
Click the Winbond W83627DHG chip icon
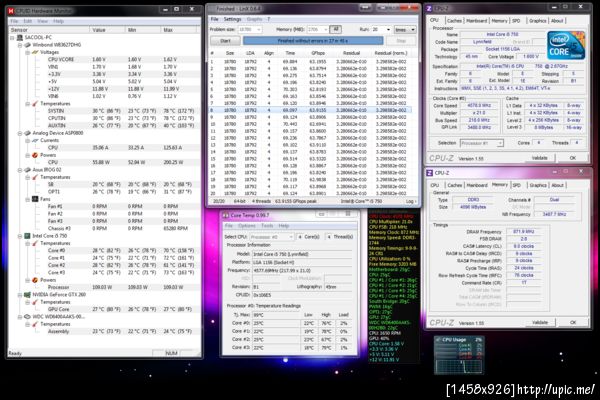pos(27,45)
